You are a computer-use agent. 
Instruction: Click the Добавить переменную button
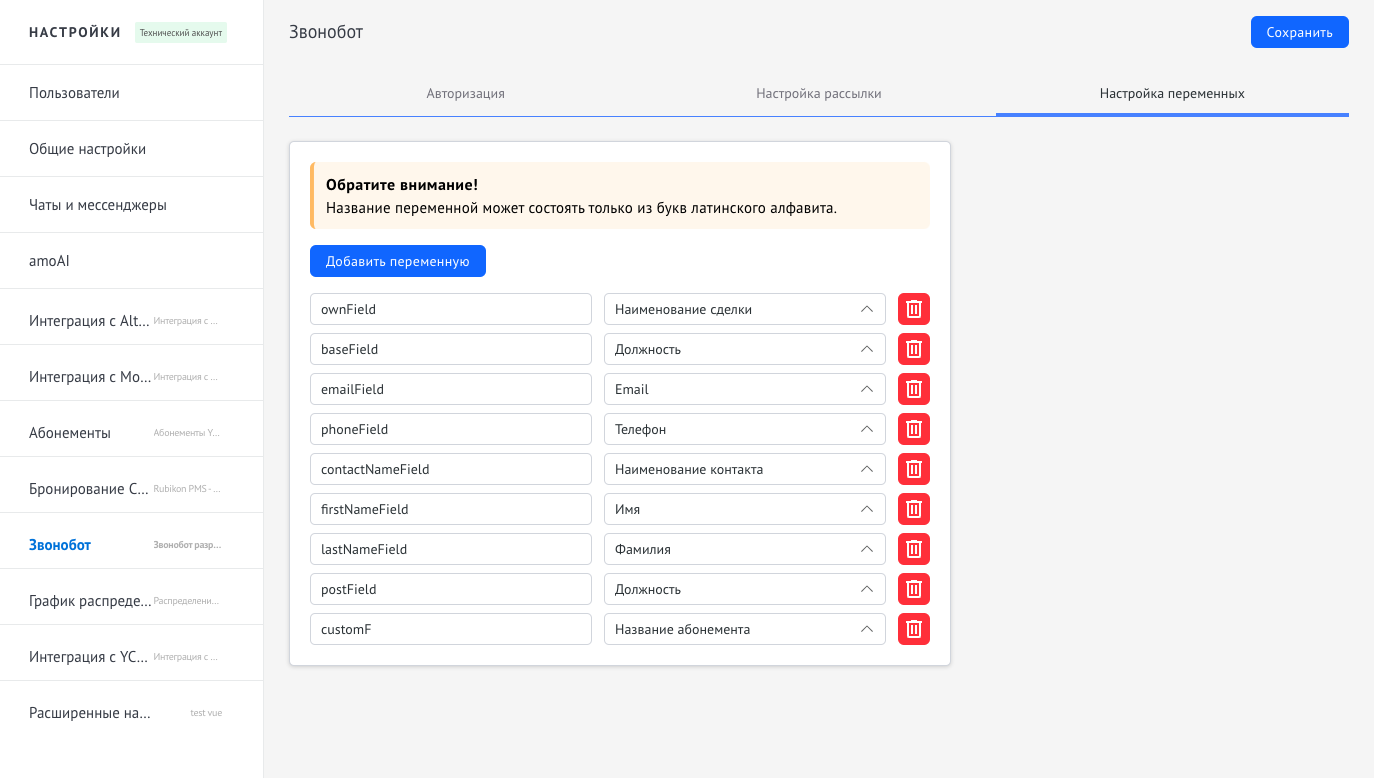click(x=398, y=261)
